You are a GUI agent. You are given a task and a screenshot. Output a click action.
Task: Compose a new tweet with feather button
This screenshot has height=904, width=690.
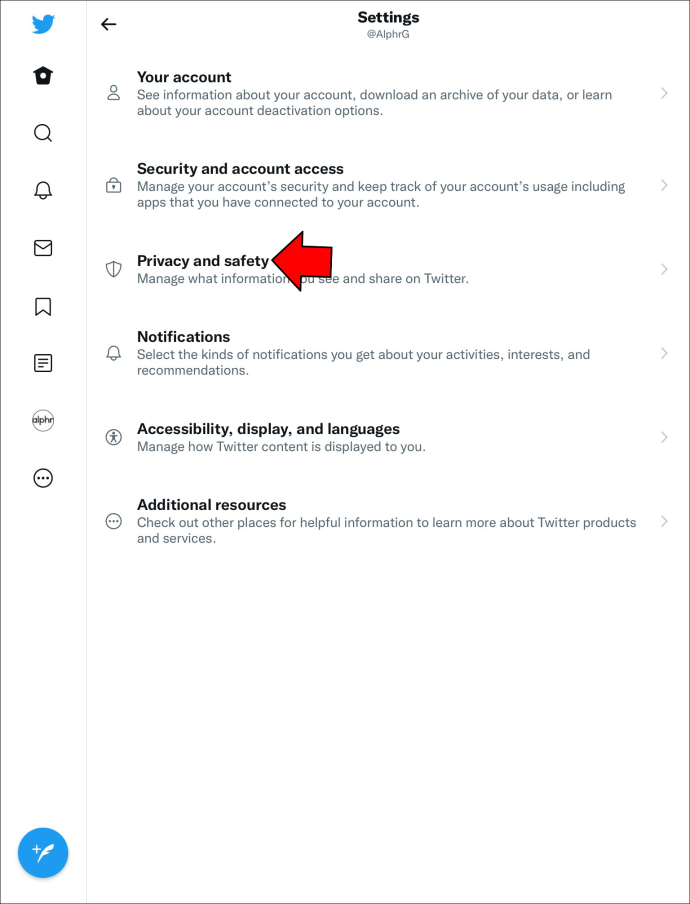click(43, 853)
